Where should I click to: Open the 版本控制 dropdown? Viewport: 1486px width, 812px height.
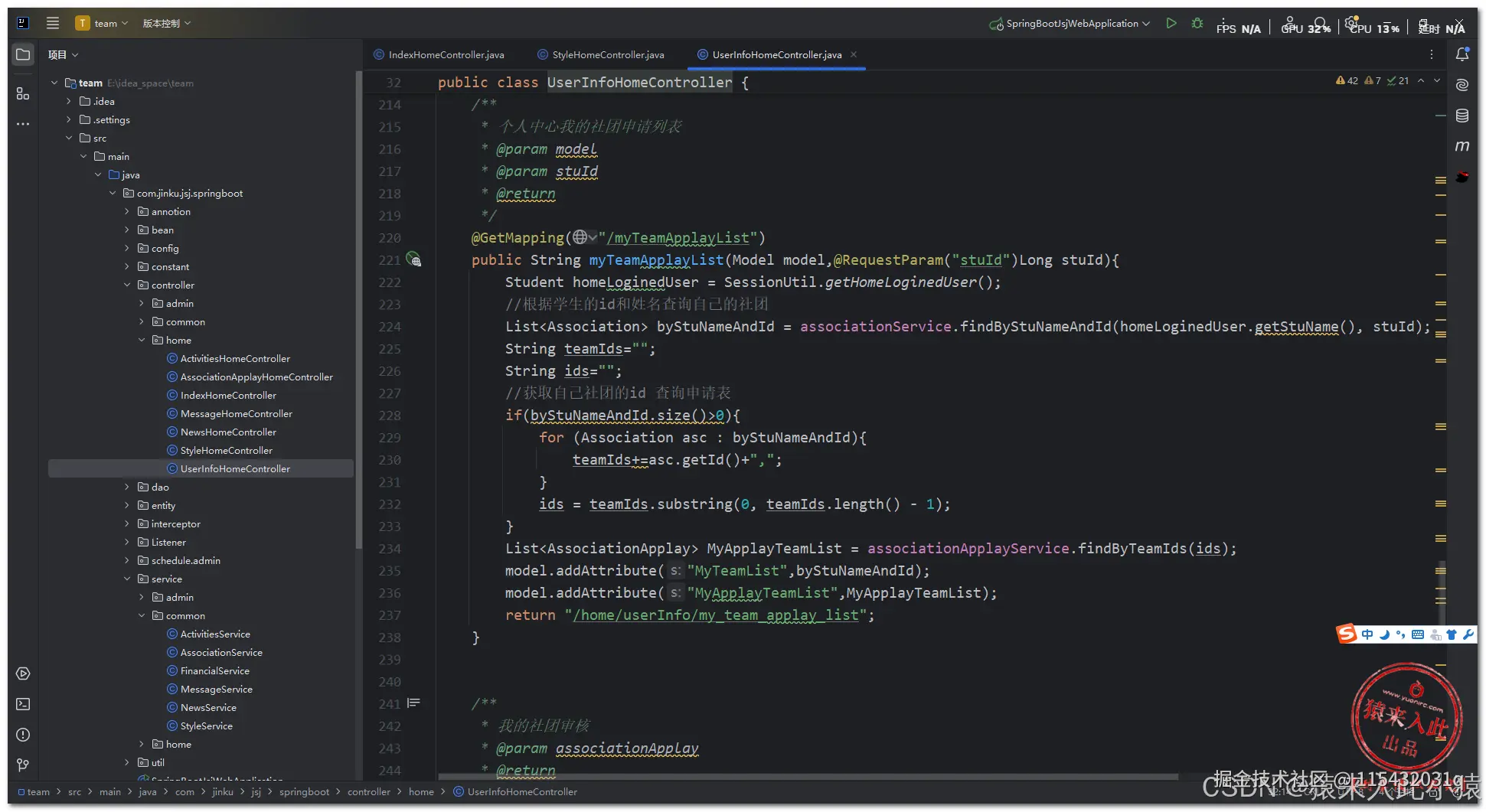tap(167, 23)
